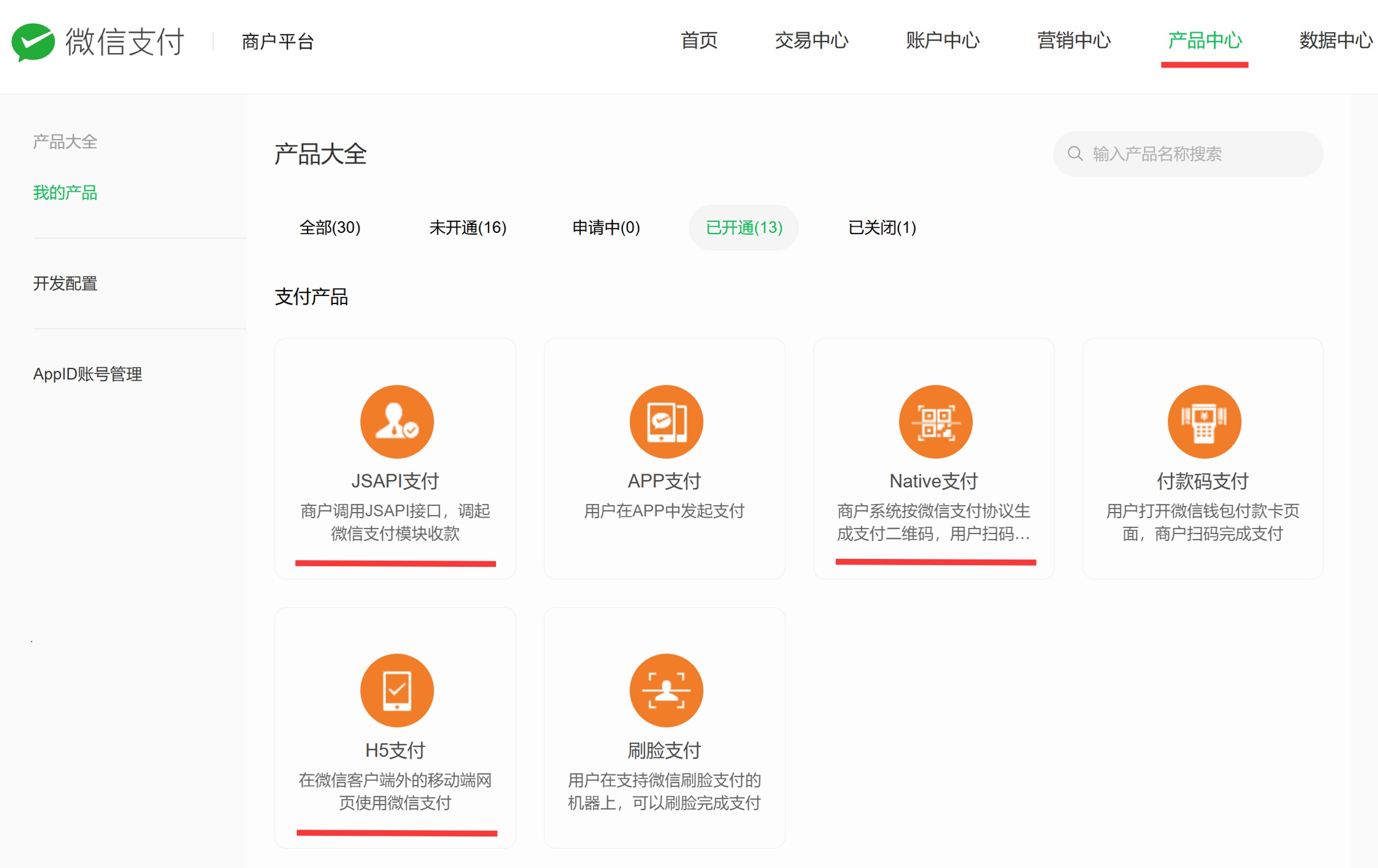
Task: Click the APP支付 tablet icon
Action: click(665, 421)
